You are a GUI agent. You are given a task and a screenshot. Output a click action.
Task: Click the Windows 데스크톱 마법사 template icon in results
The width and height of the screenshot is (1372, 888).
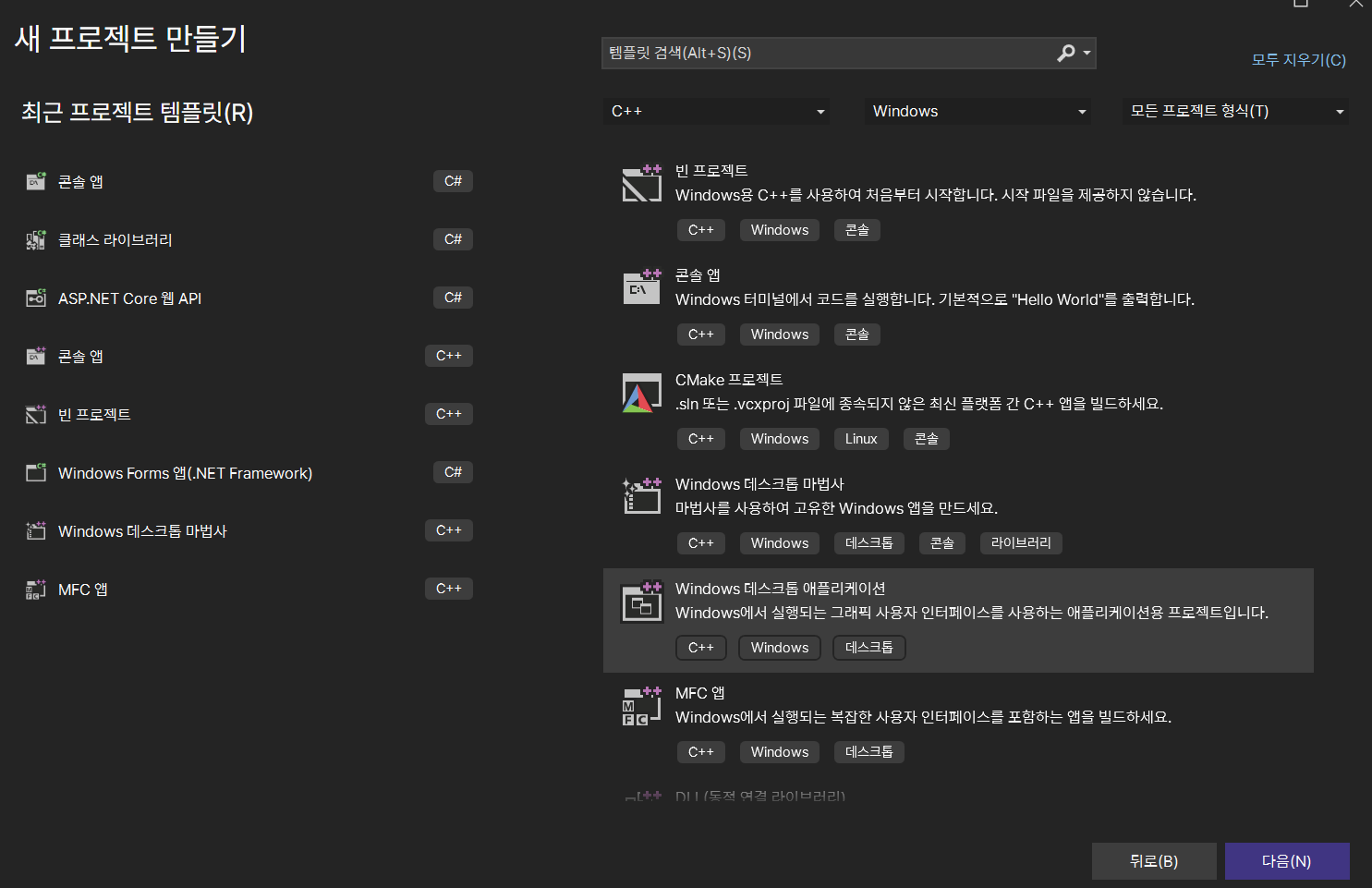coord(642,496)
